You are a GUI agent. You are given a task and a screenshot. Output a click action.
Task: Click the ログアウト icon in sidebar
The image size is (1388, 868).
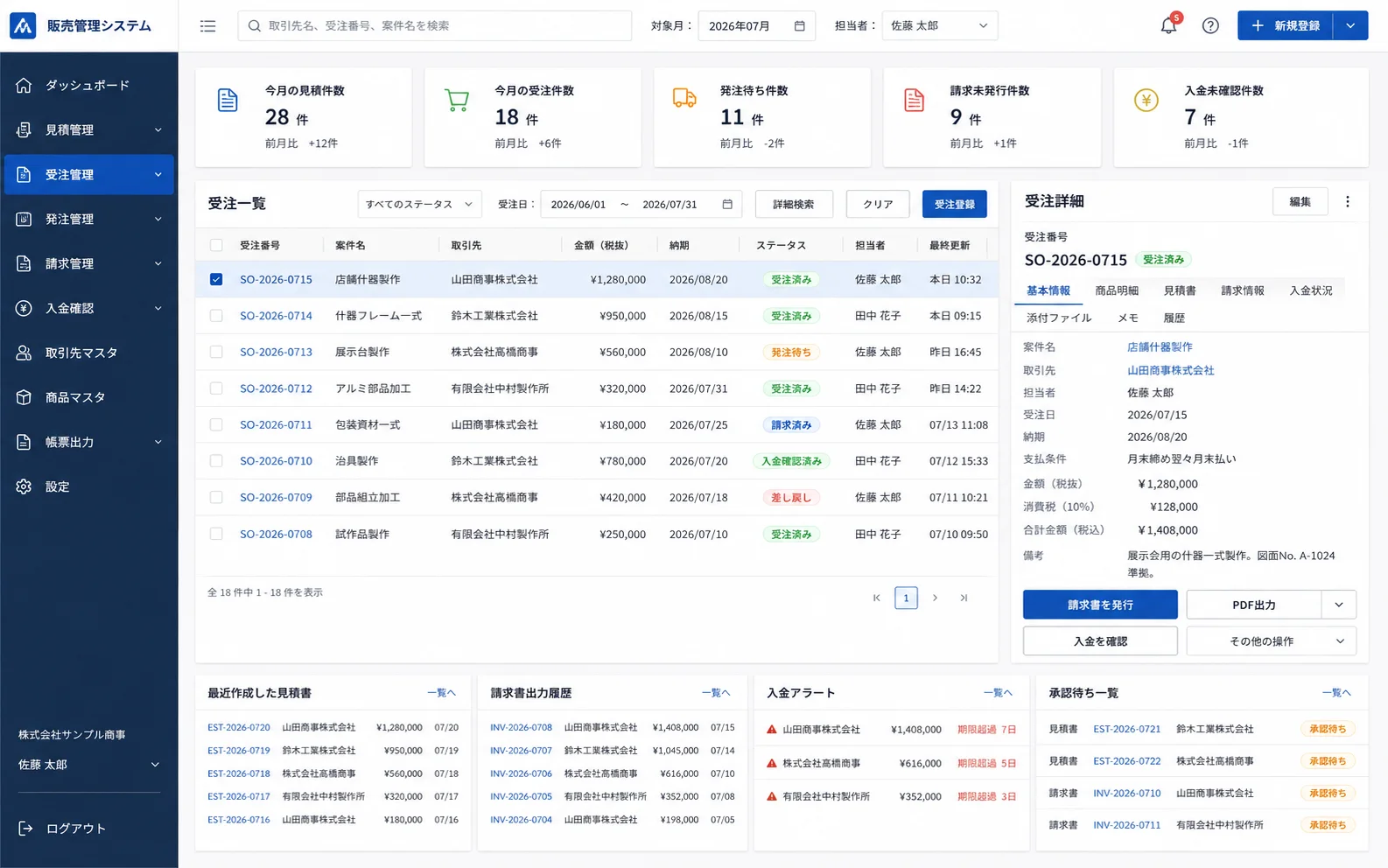point(25,829)
